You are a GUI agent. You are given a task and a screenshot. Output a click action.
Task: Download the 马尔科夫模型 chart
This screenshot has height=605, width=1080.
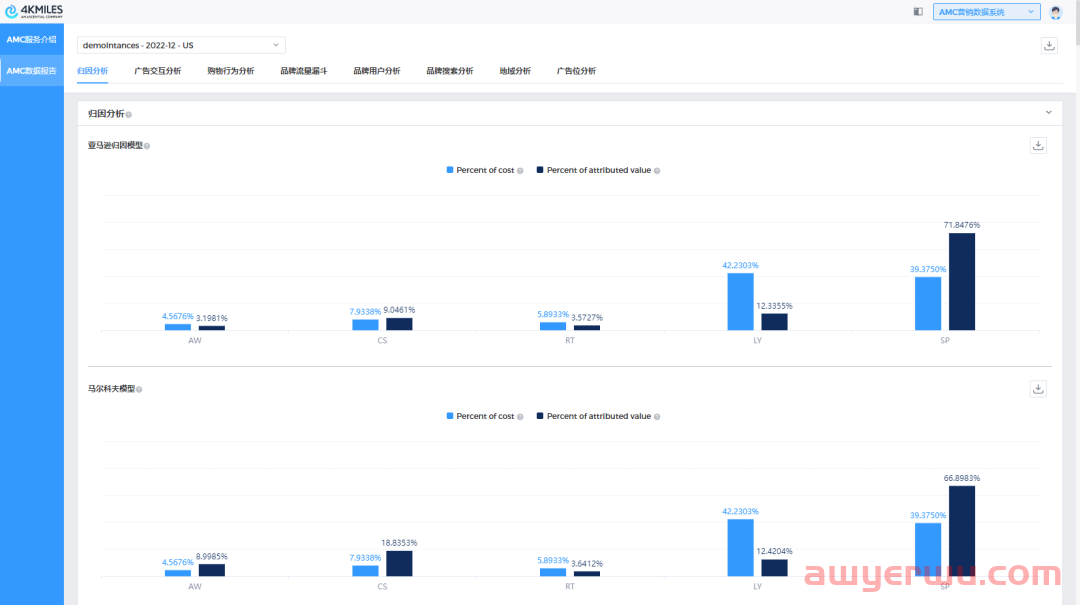click(x=1038, y=389)
